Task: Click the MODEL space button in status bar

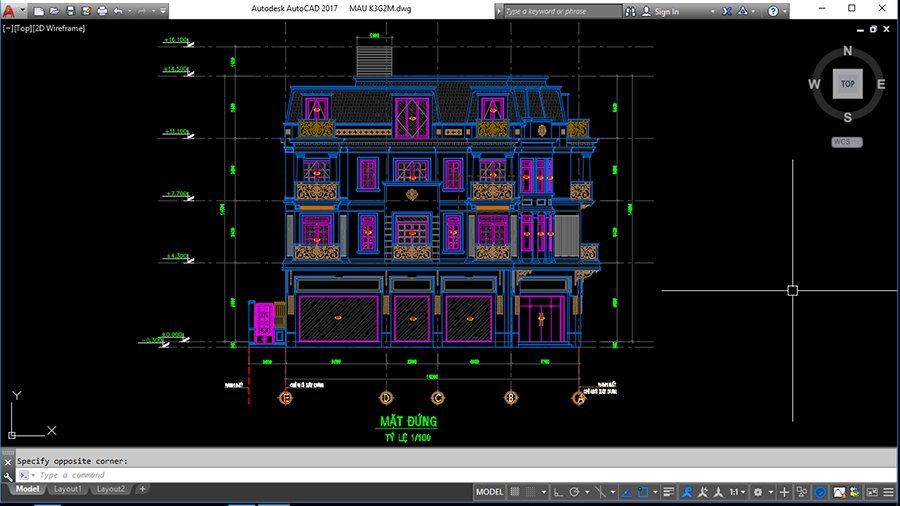Action: click(x=489, y=492)
